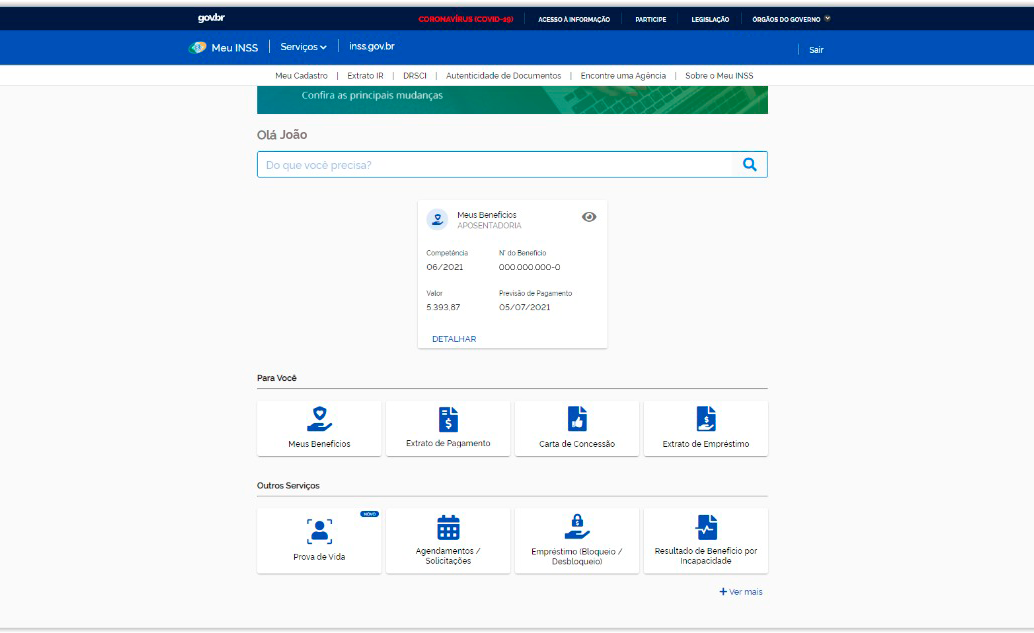
Task: Click the DETALHAR link on benefit card
Action: click(454, 339)
